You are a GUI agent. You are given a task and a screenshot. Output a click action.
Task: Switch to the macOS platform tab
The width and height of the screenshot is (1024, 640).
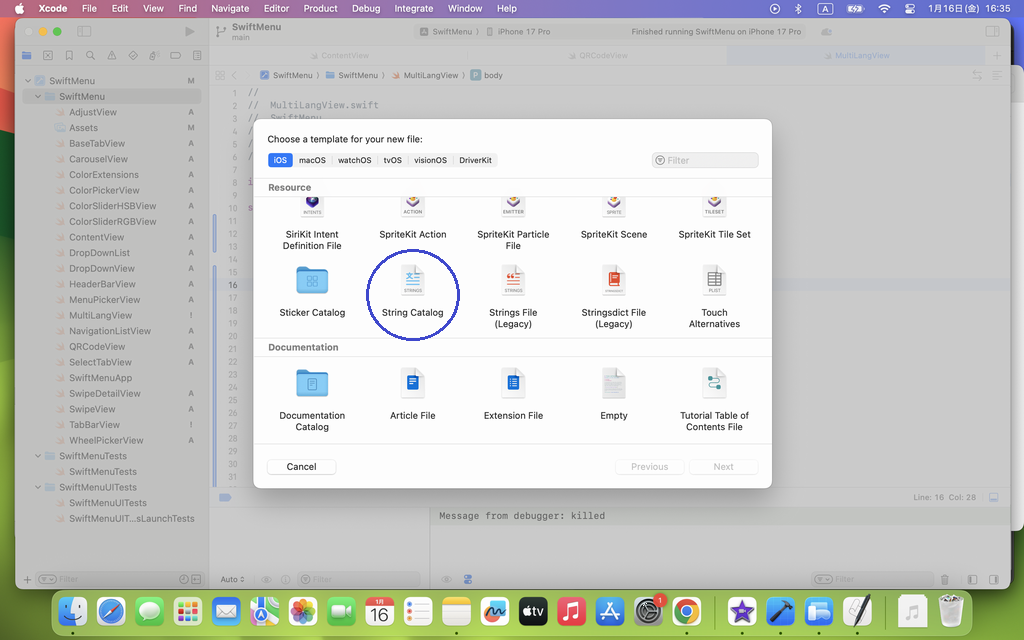pos(312,160)
